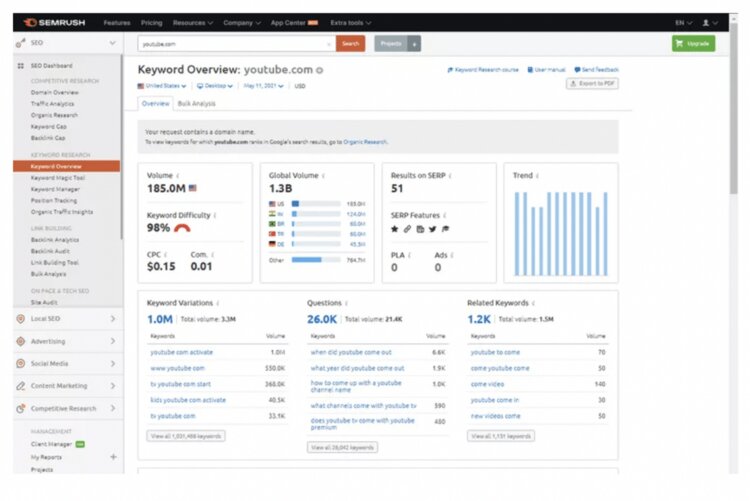Screen dimensions: 750x501
Task: Click the Advertising target icon
Action: coord(21,341)
